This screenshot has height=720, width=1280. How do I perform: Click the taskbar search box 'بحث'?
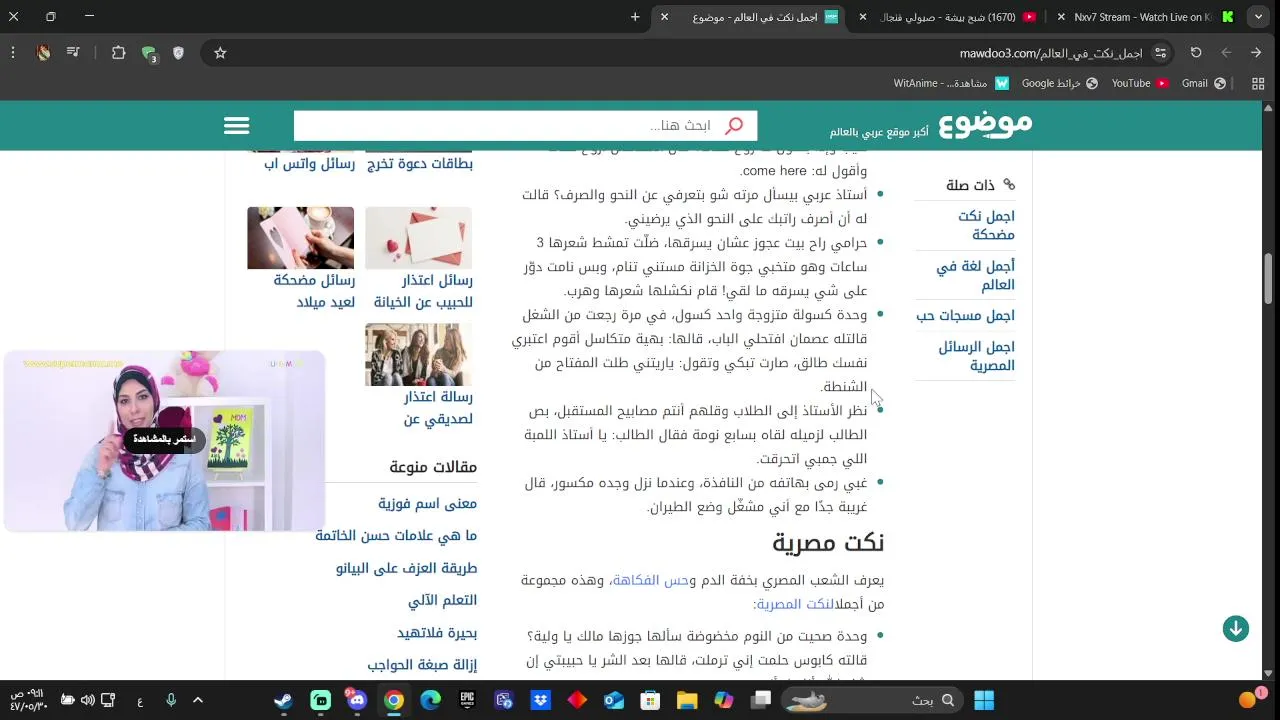click(870, 700)
